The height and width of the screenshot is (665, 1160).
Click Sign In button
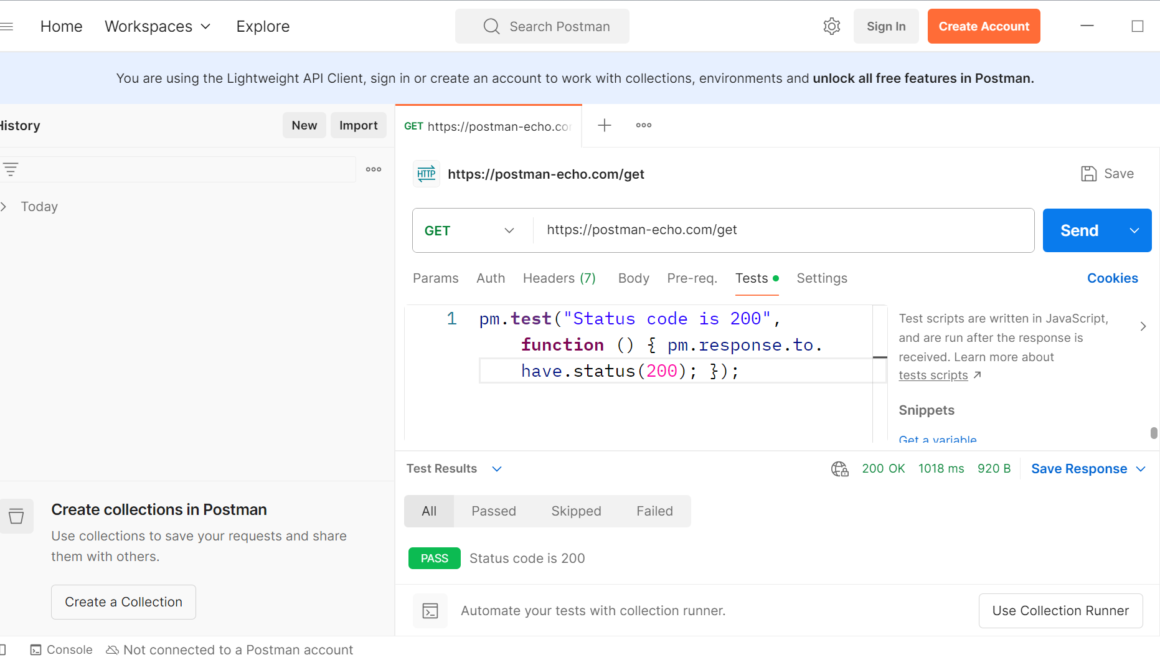tap(886, 27)
